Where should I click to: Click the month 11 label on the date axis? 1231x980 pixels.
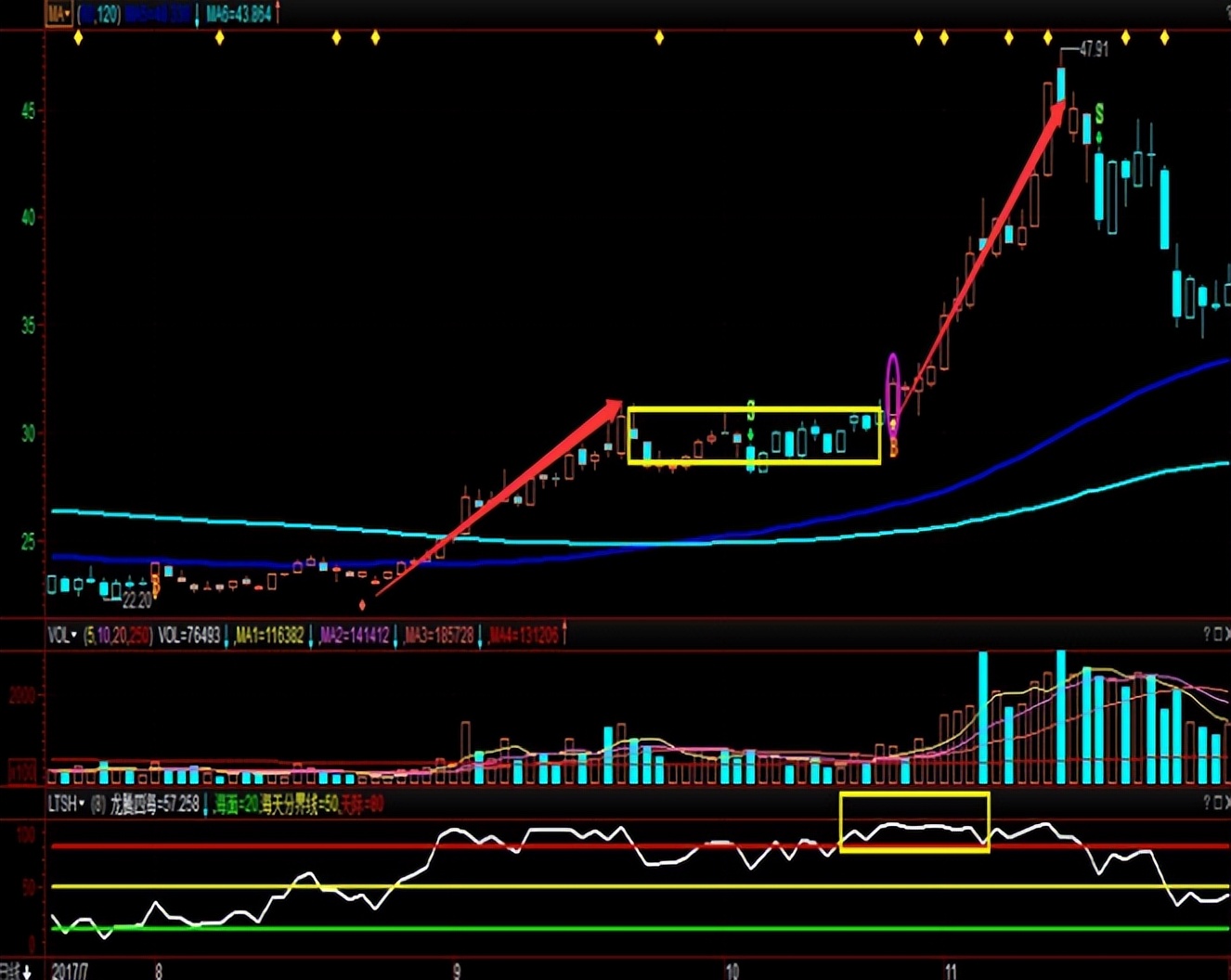pyautogui.click(x=951, y=972)
